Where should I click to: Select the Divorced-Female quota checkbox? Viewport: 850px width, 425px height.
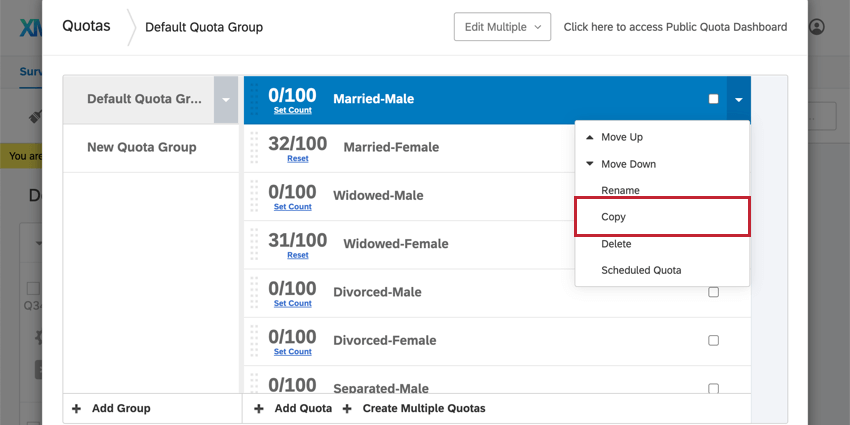click(x=713, y=340)
